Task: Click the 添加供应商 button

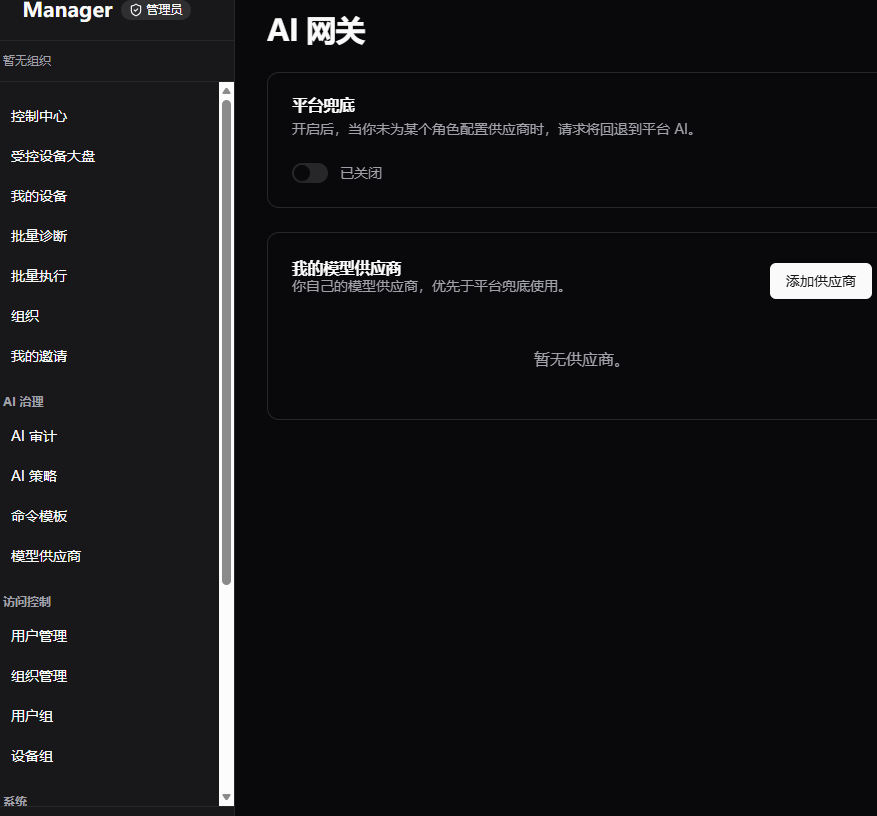Action: (x=821, y=281)
